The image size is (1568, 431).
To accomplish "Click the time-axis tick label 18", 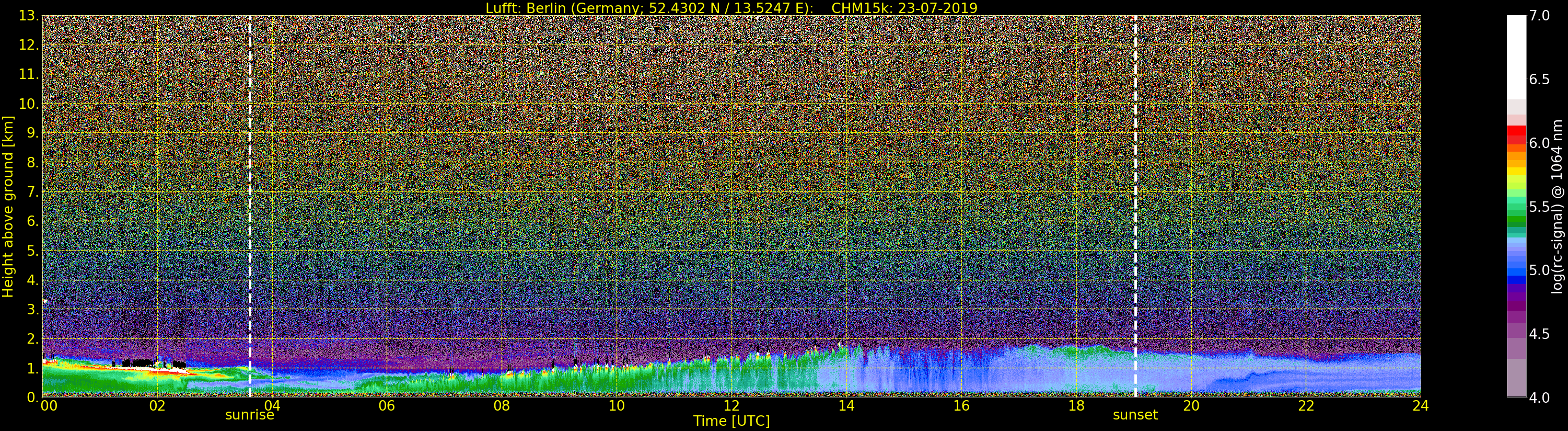I will [x=1076, y=406].
